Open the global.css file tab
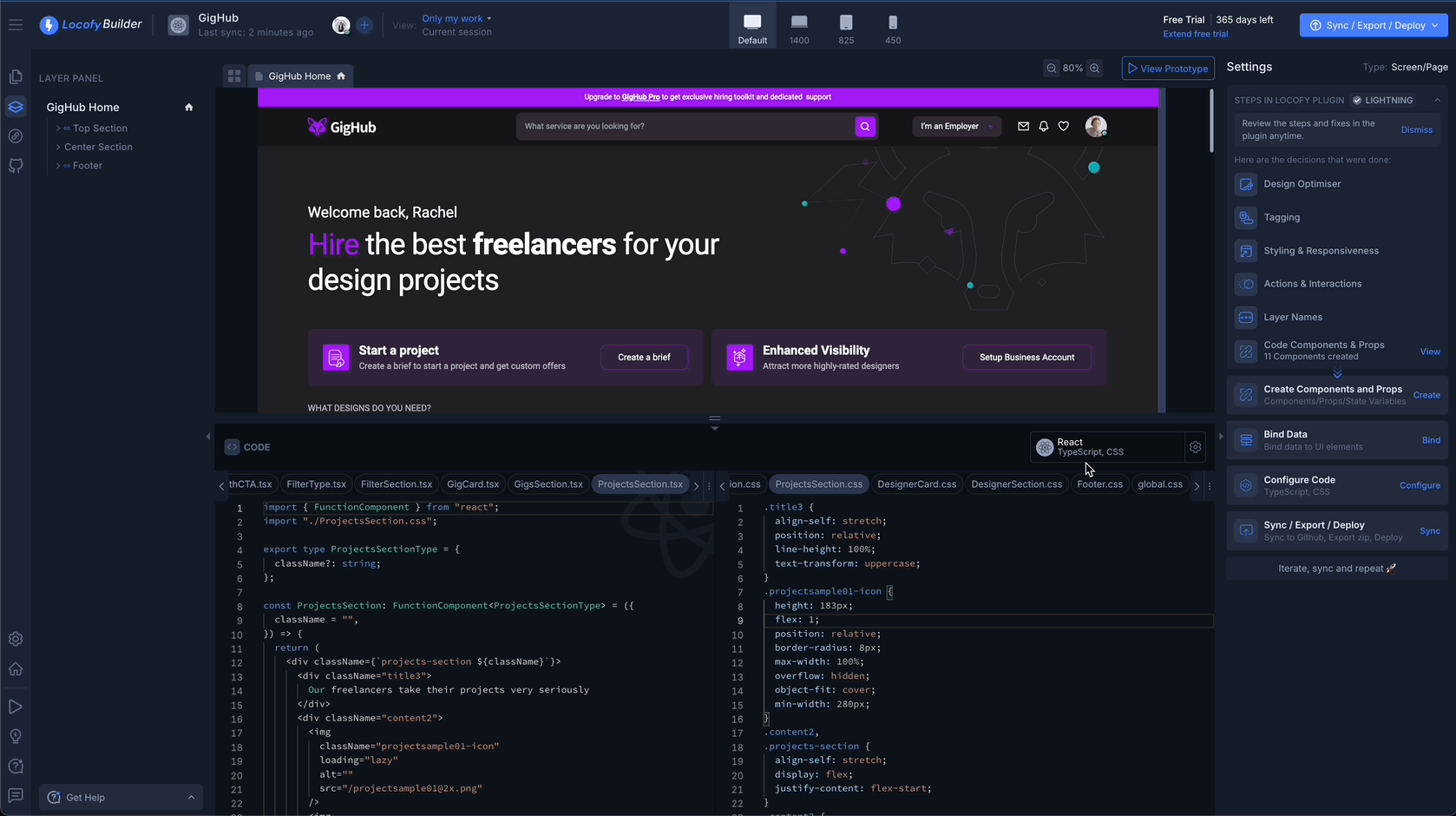Image resolution: width=1456 pixels, height=816 pixels. tap(1160, 484)
